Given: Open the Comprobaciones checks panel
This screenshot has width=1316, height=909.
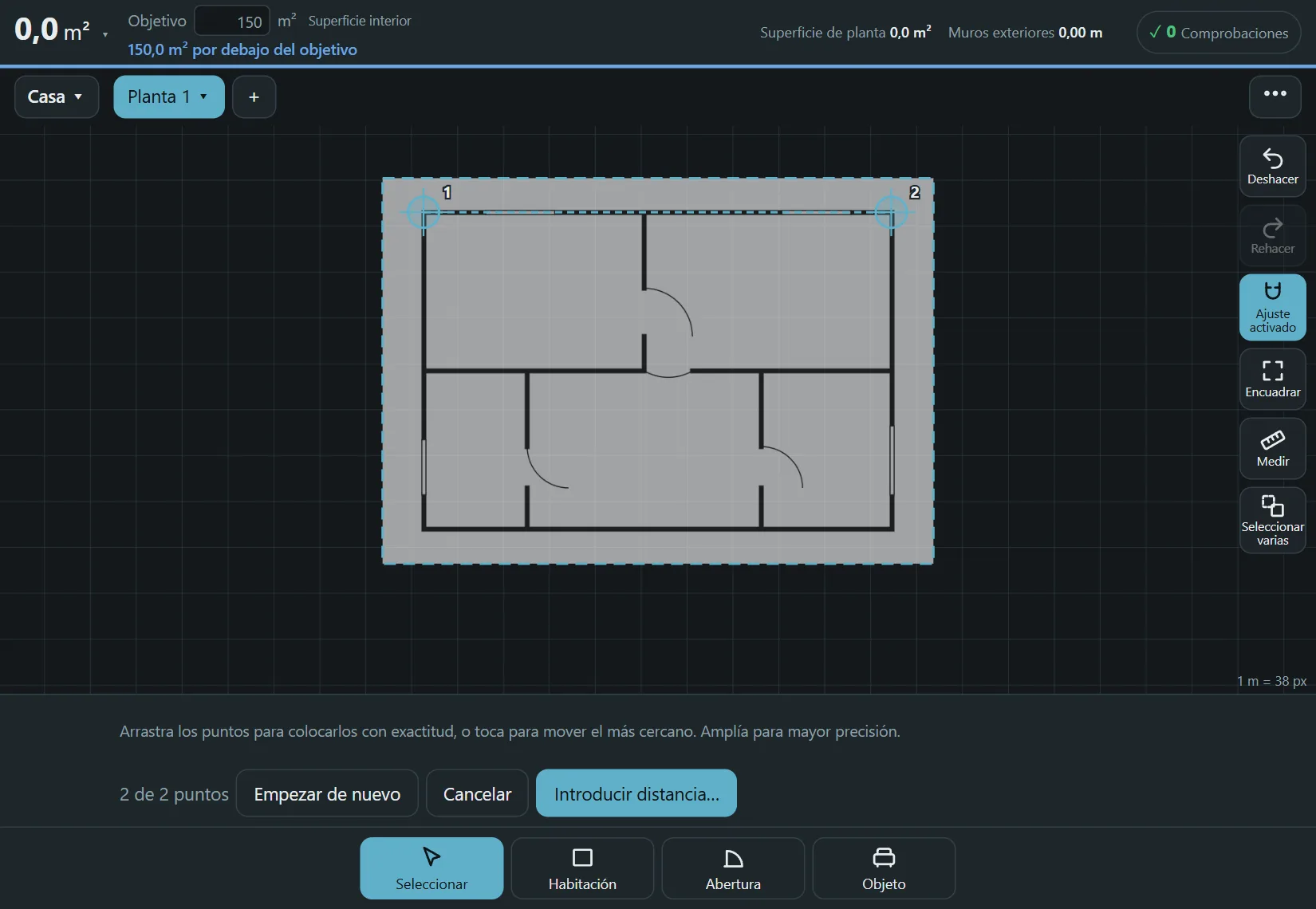Looking at the screenshot, I should 1218,33.
